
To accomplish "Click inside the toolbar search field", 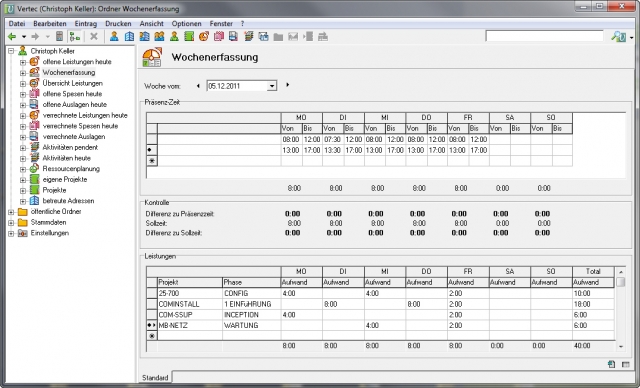I will pyautogui.click(x=544, y=36).
